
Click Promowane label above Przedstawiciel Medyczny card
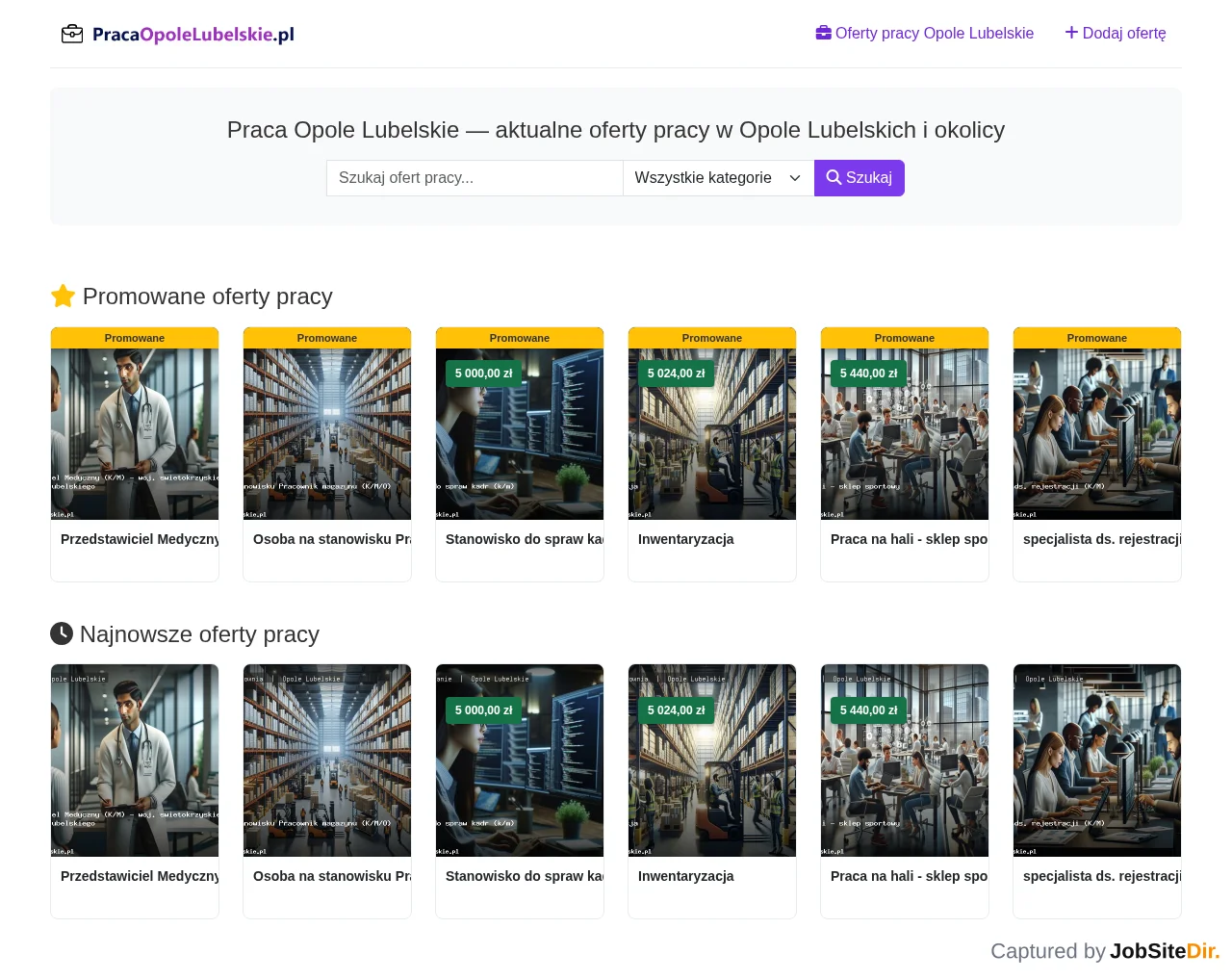point(135,338)
